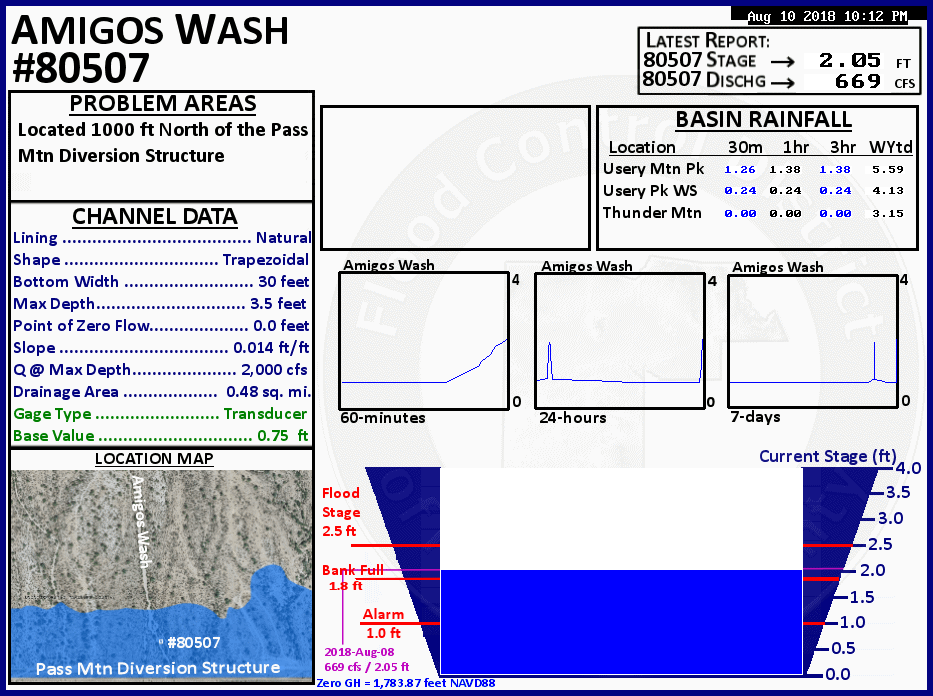The image size is (933, 696).
Task: Select the #80507 gauge marker on map
Action: pyautogui.click(x=191, y=643)
